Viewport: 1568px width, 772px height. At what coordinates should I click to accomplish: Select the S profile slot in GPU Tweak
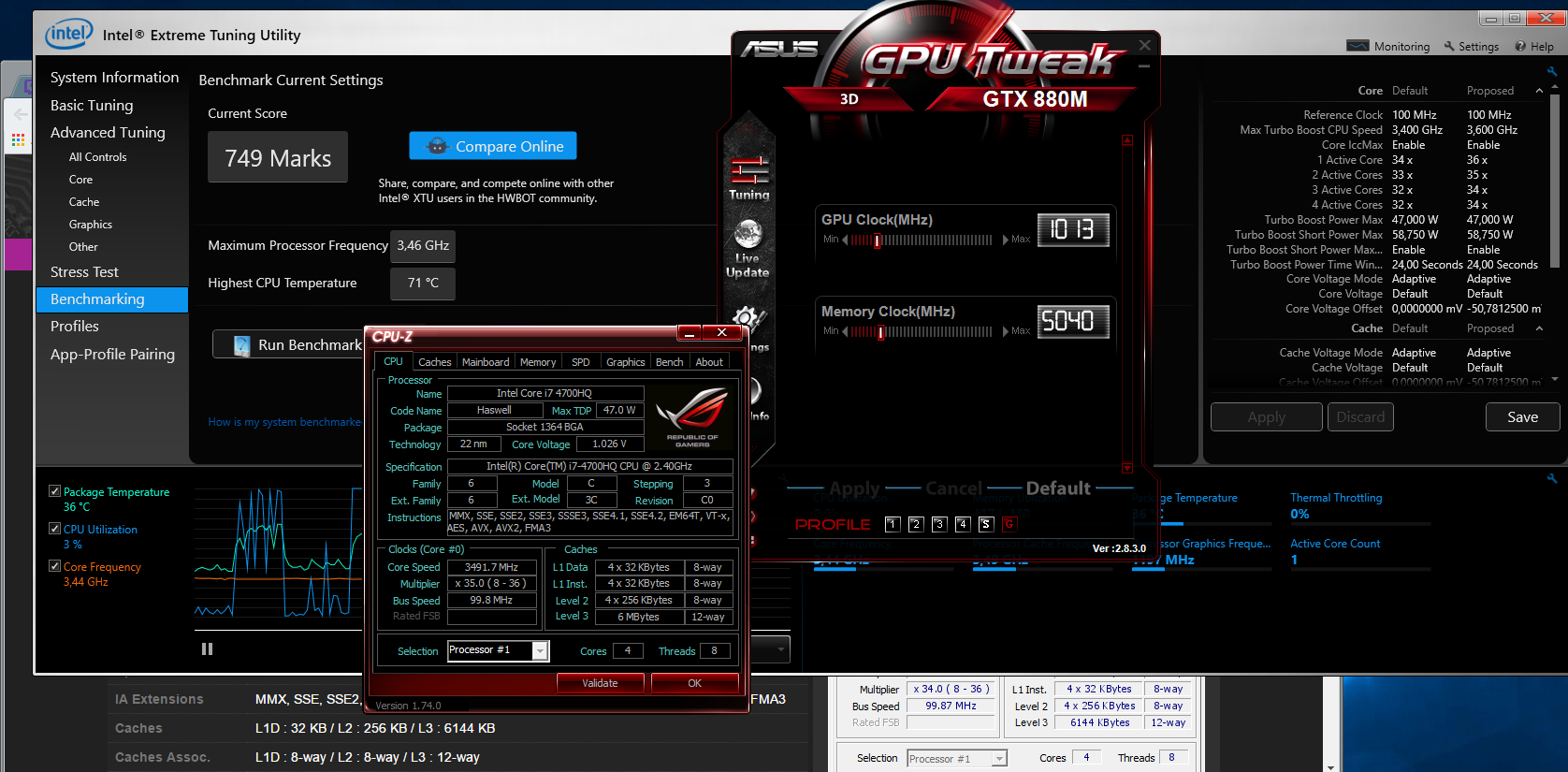coord(986,524)
